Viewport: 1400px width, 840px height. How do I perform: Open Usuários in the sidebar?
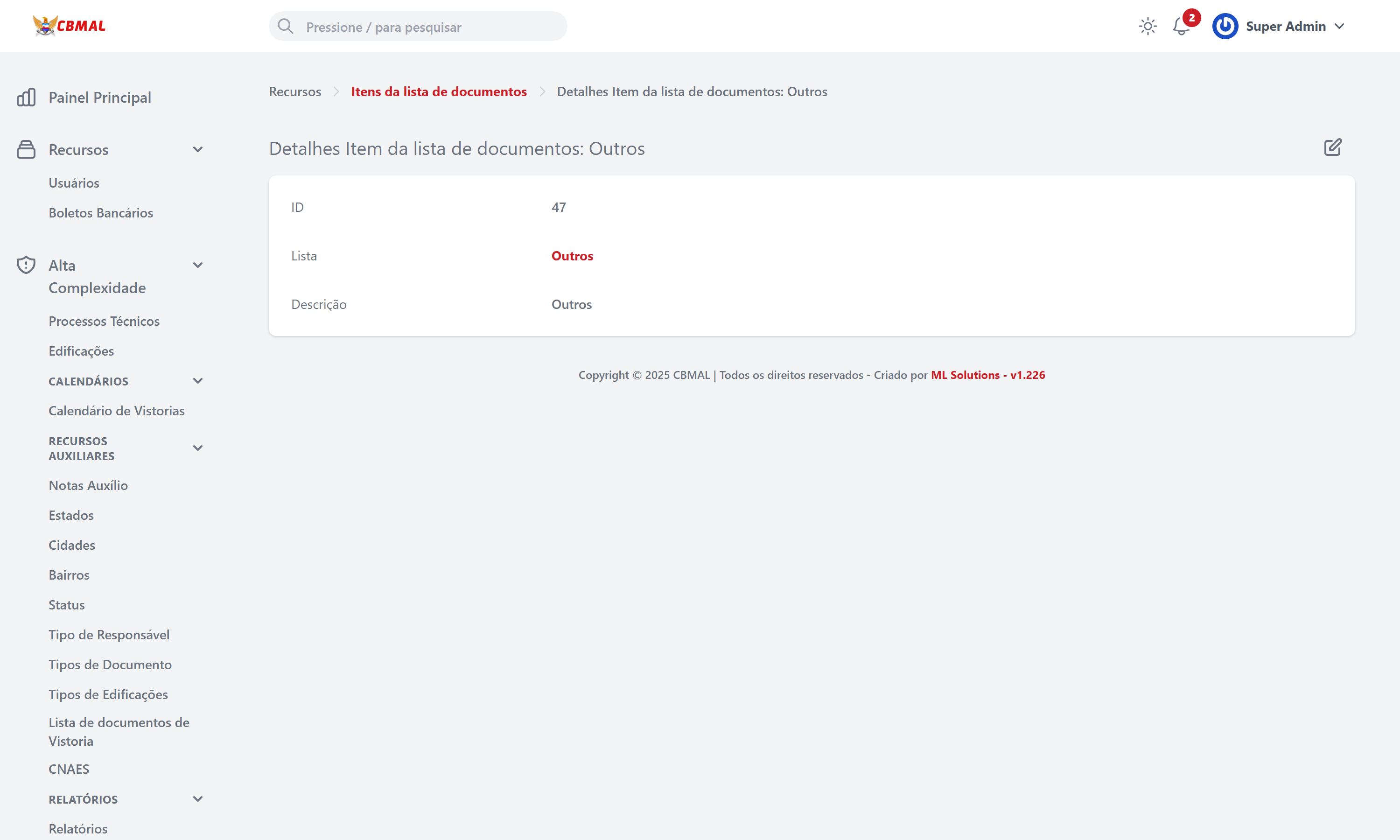(74, 183)
